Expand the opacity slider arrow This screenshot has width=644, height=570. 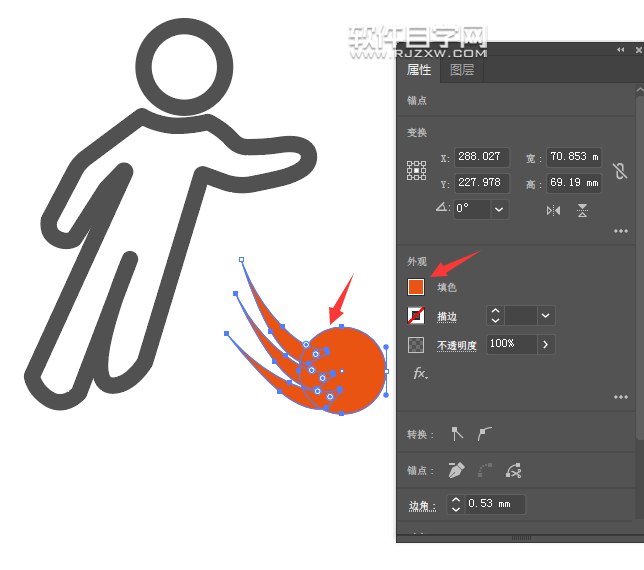(546, 344)
